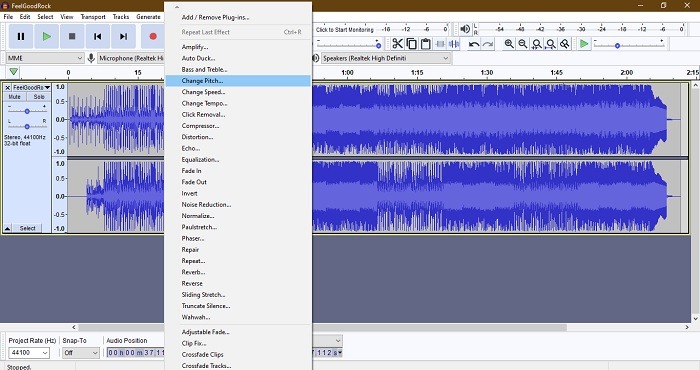The width and height of the screenshot is (700, 370).
Task: Choose Truncate Silence effect
Action: [238, 306]
